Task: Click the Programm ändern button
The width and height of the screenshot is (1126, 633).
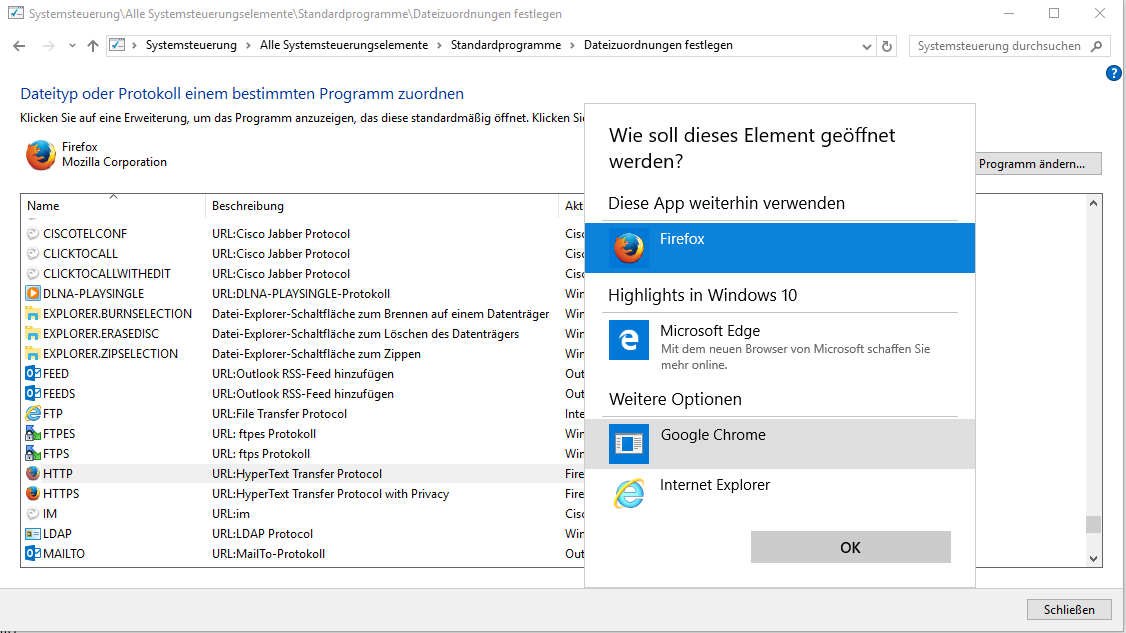Action: pyautogui.click(x=1038, y=164)
